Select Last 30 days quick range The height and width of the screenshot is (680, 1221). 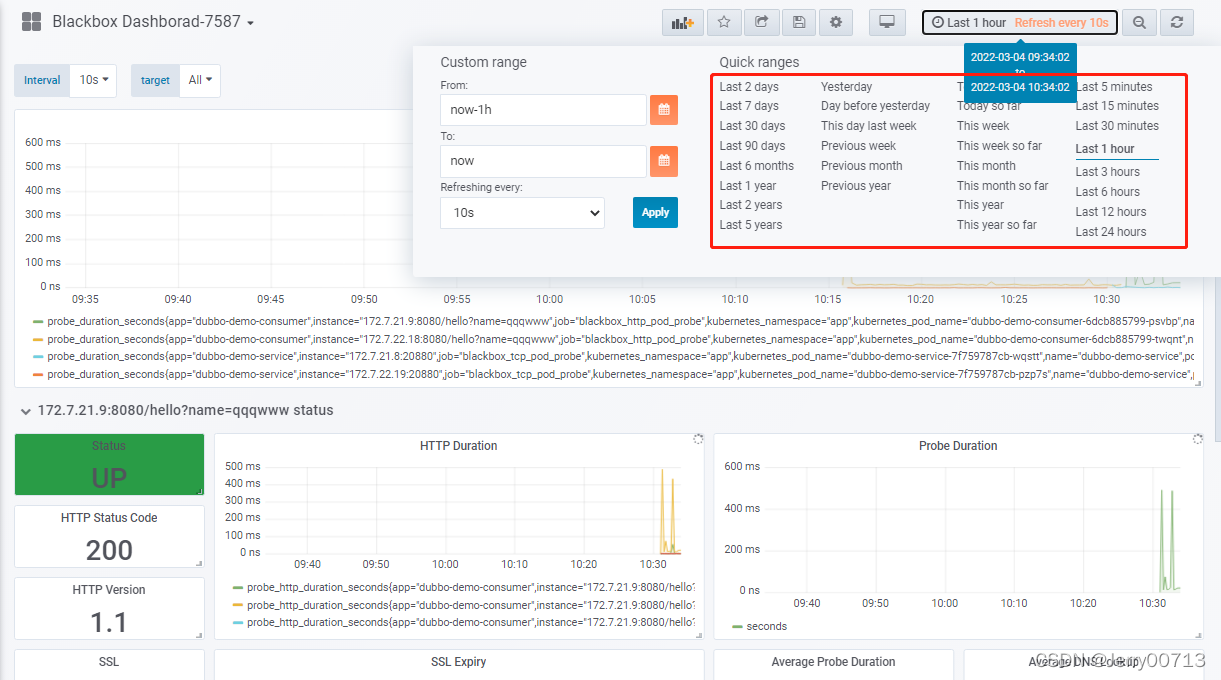(x=752, y=126)
